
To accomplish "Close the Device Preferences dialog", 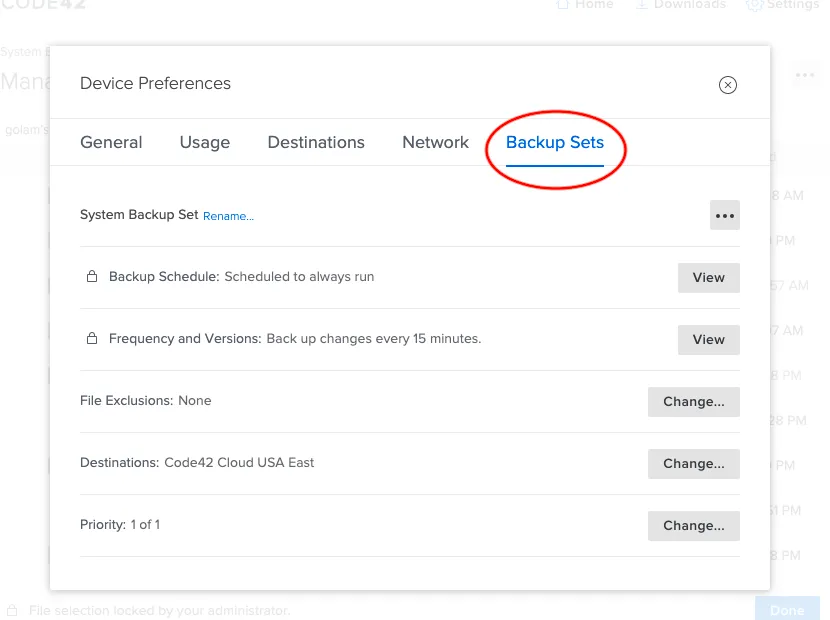I will [x=727, y=85].
